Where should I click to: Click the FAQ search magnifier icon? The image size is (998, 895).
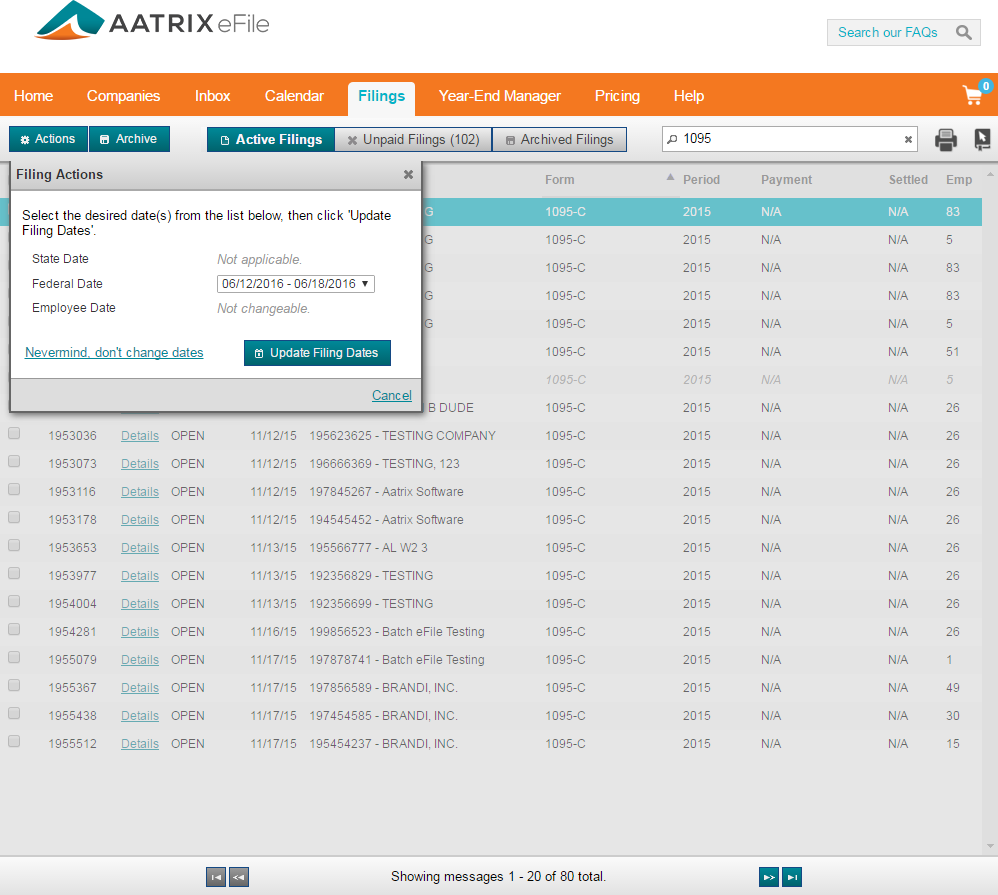963,33
